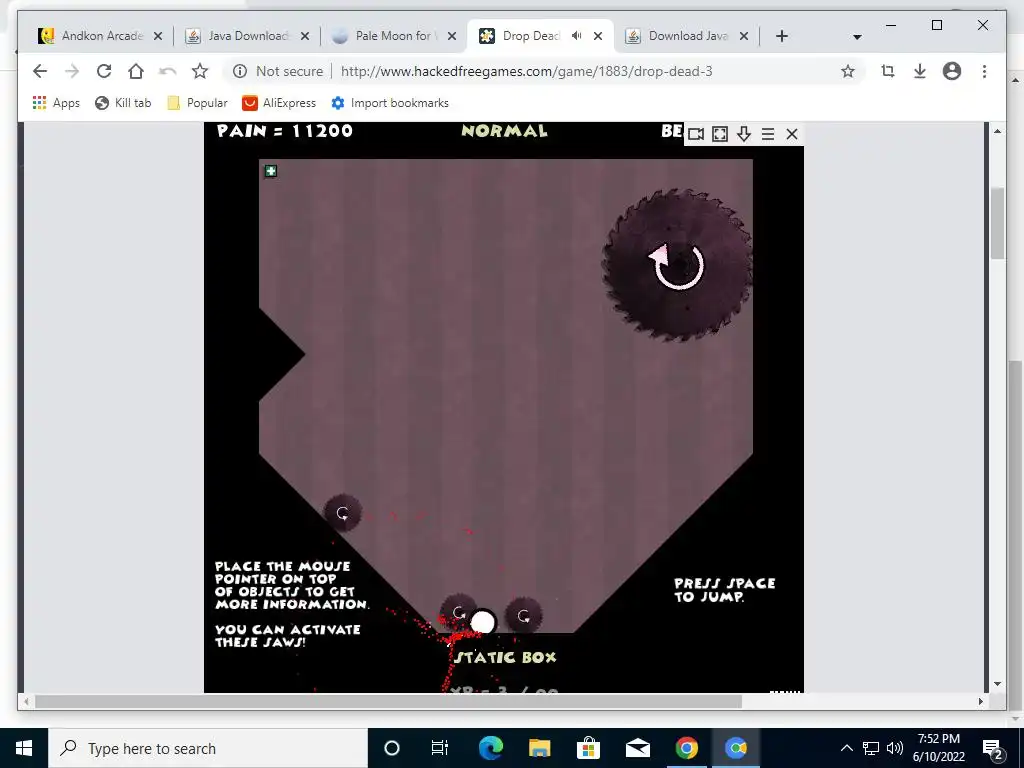Close the game overlay toolbar

[792, 134]
